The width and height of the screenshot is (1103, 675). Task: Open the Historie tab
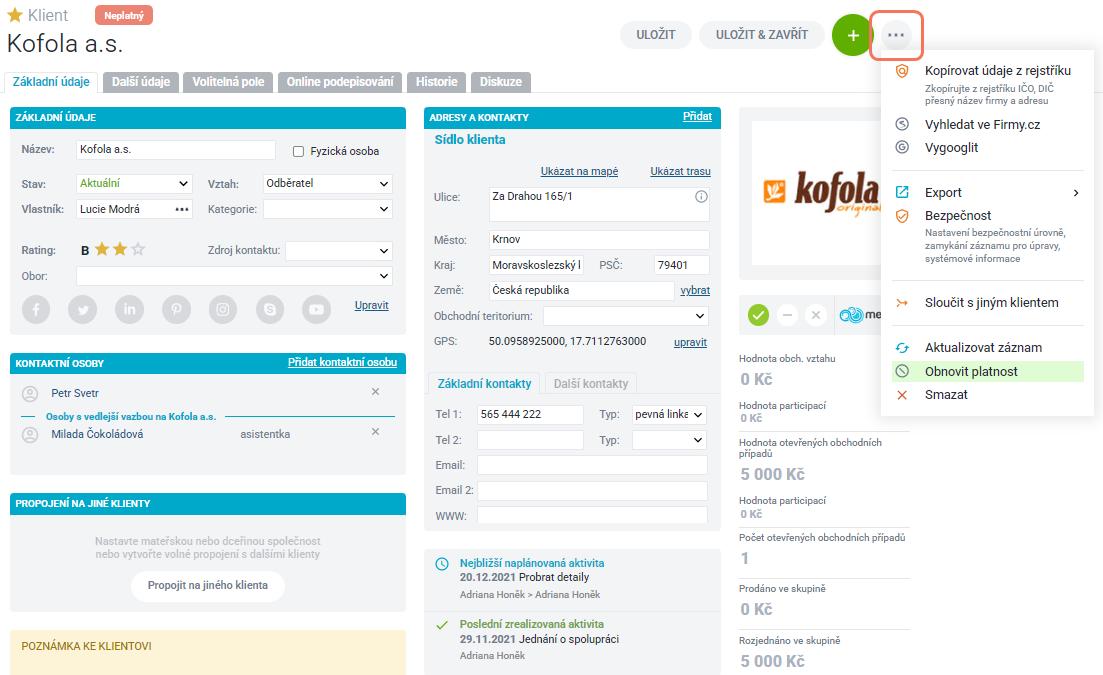click(436, 82)
